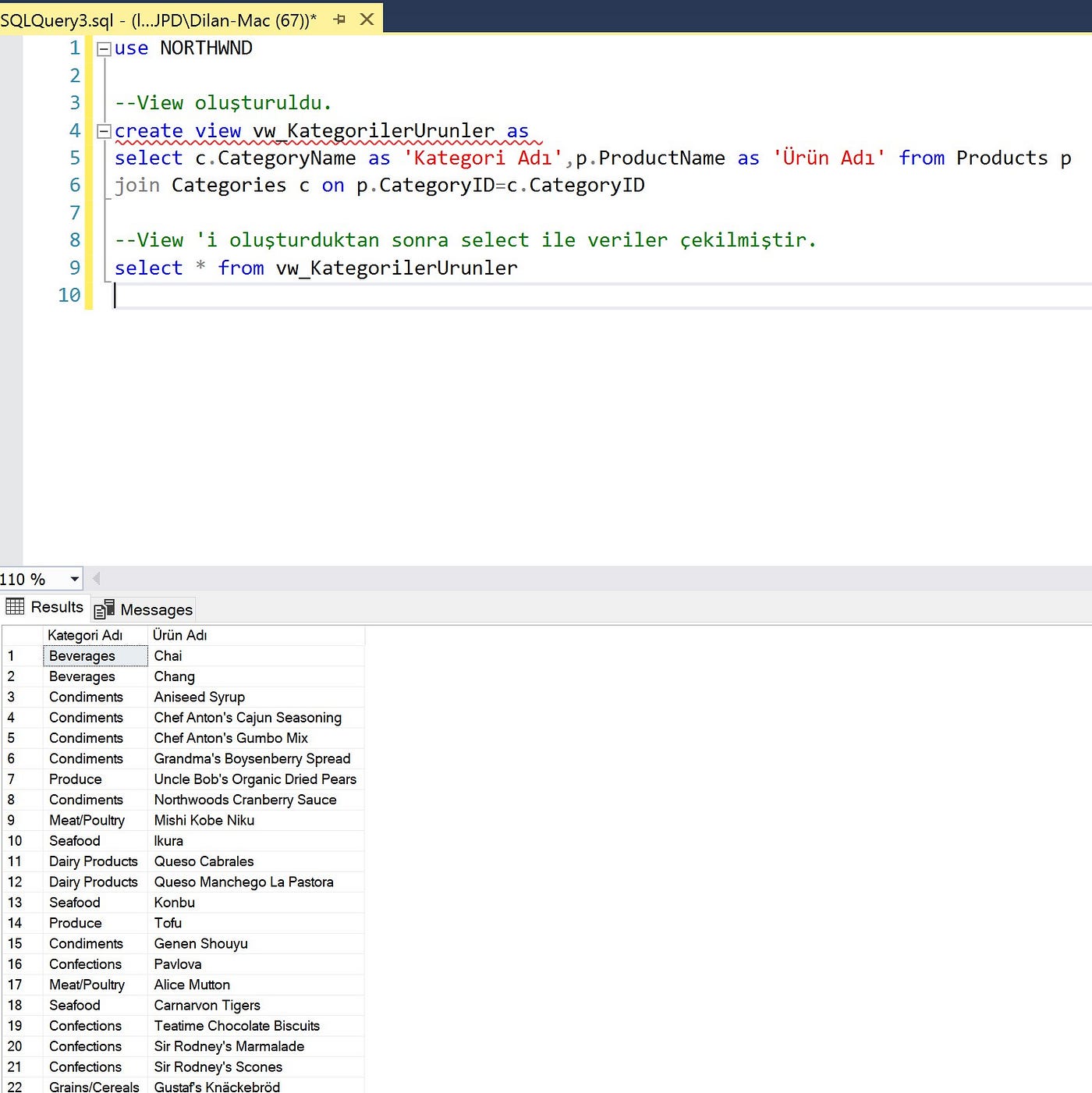Select the 'Grains/Cereals' cell in row 22

pyautogui.click(x=95, y=1086)
